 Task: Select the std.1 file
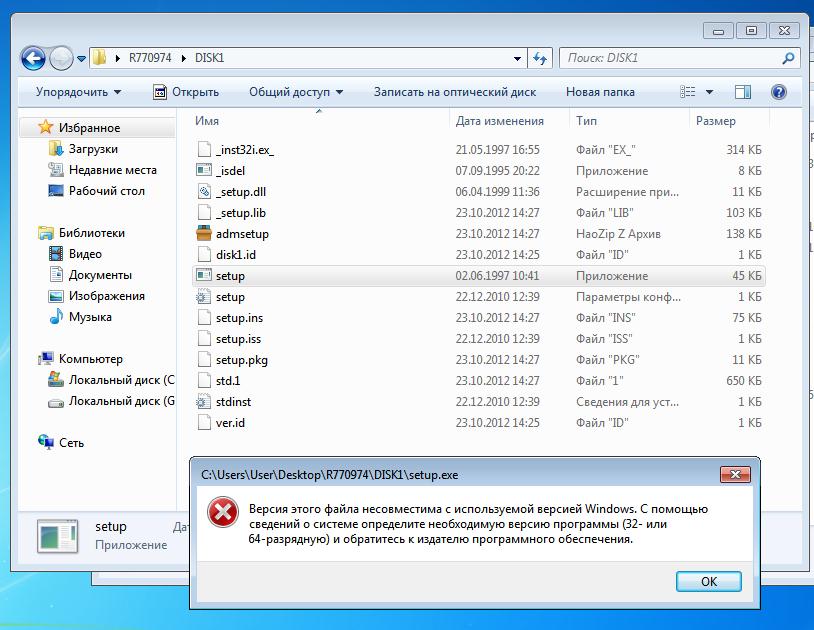(x=228, y=381)
